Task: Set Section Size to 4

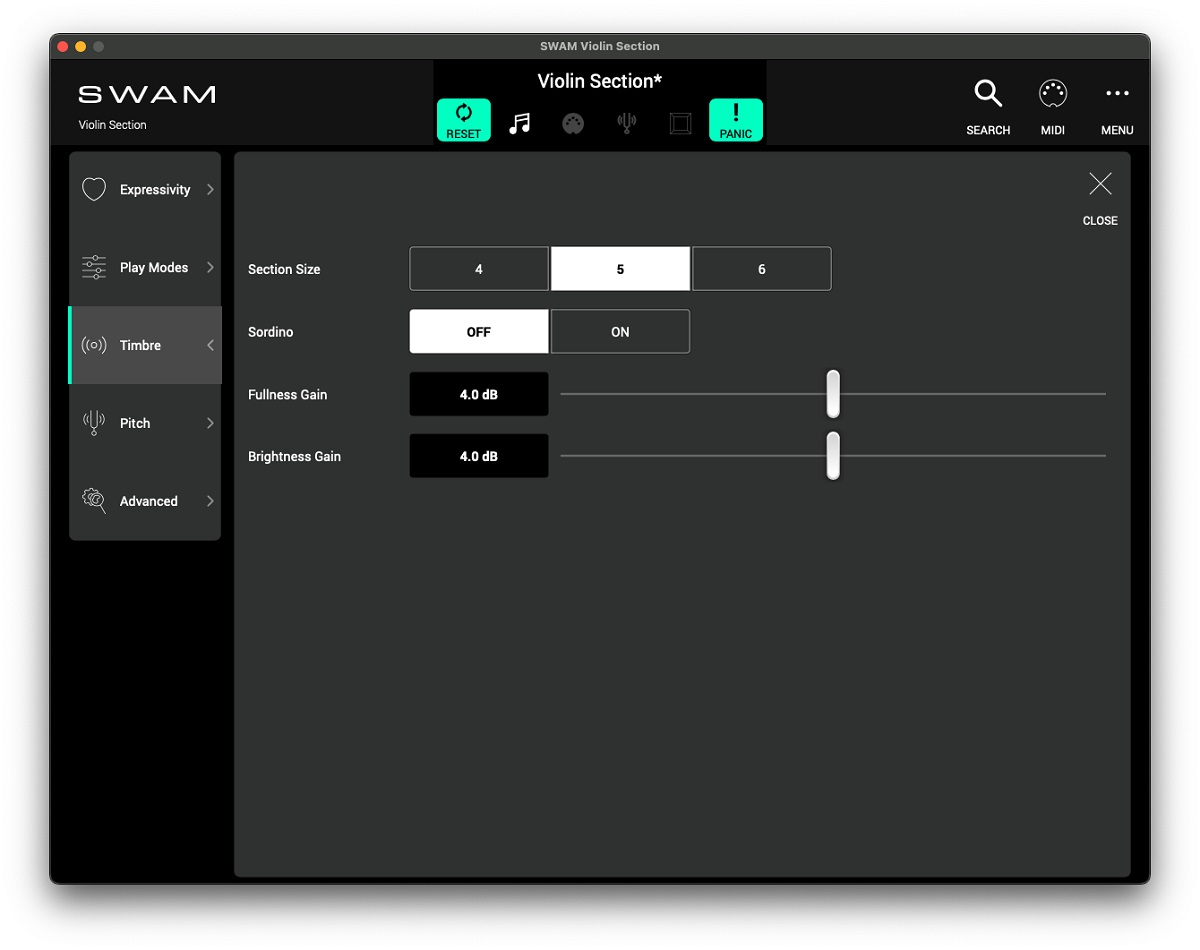Action: point(479,269)
